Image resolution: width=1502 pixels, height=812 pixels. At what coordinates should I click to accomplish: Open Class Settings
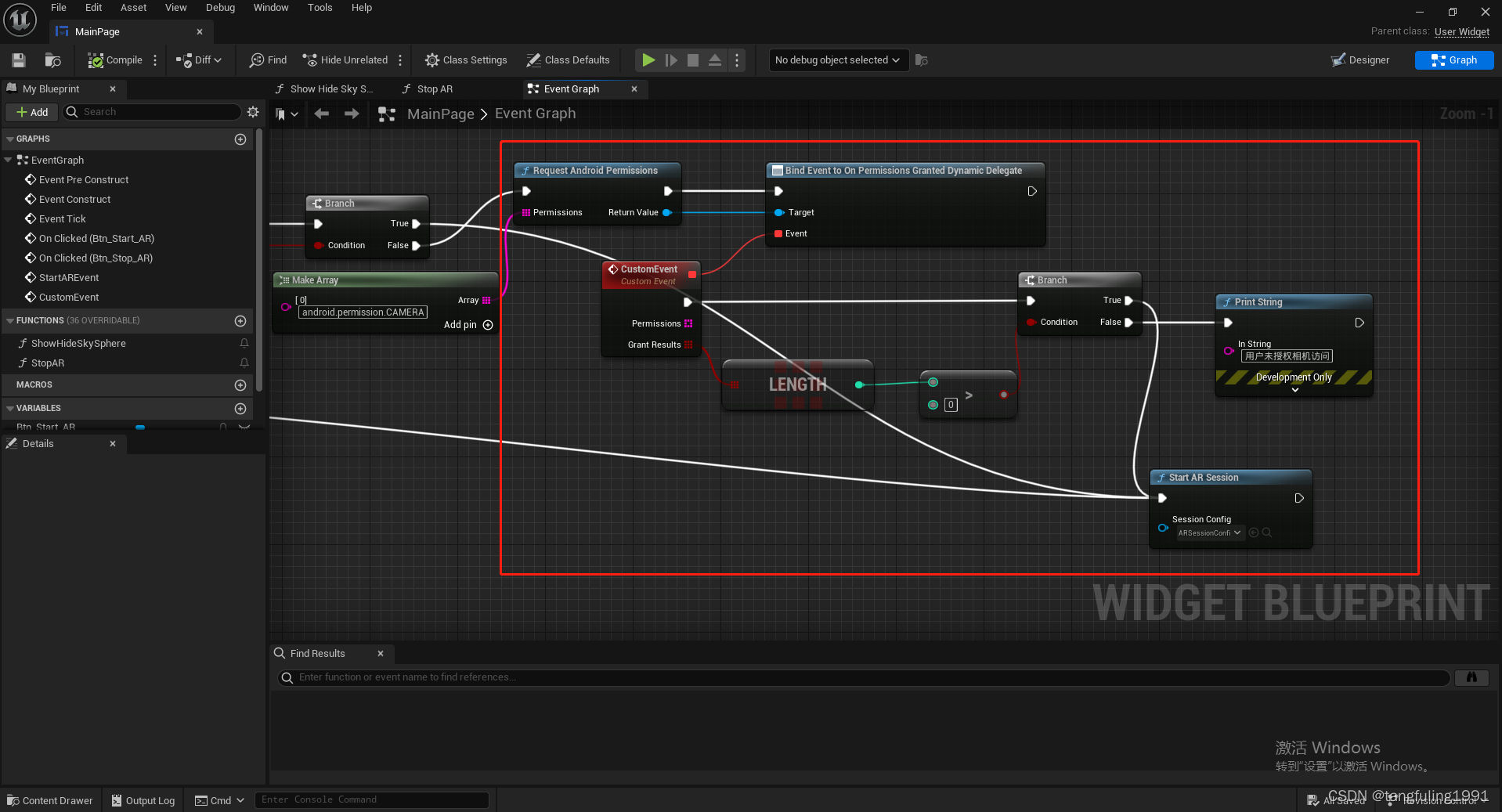coord(466,60)
